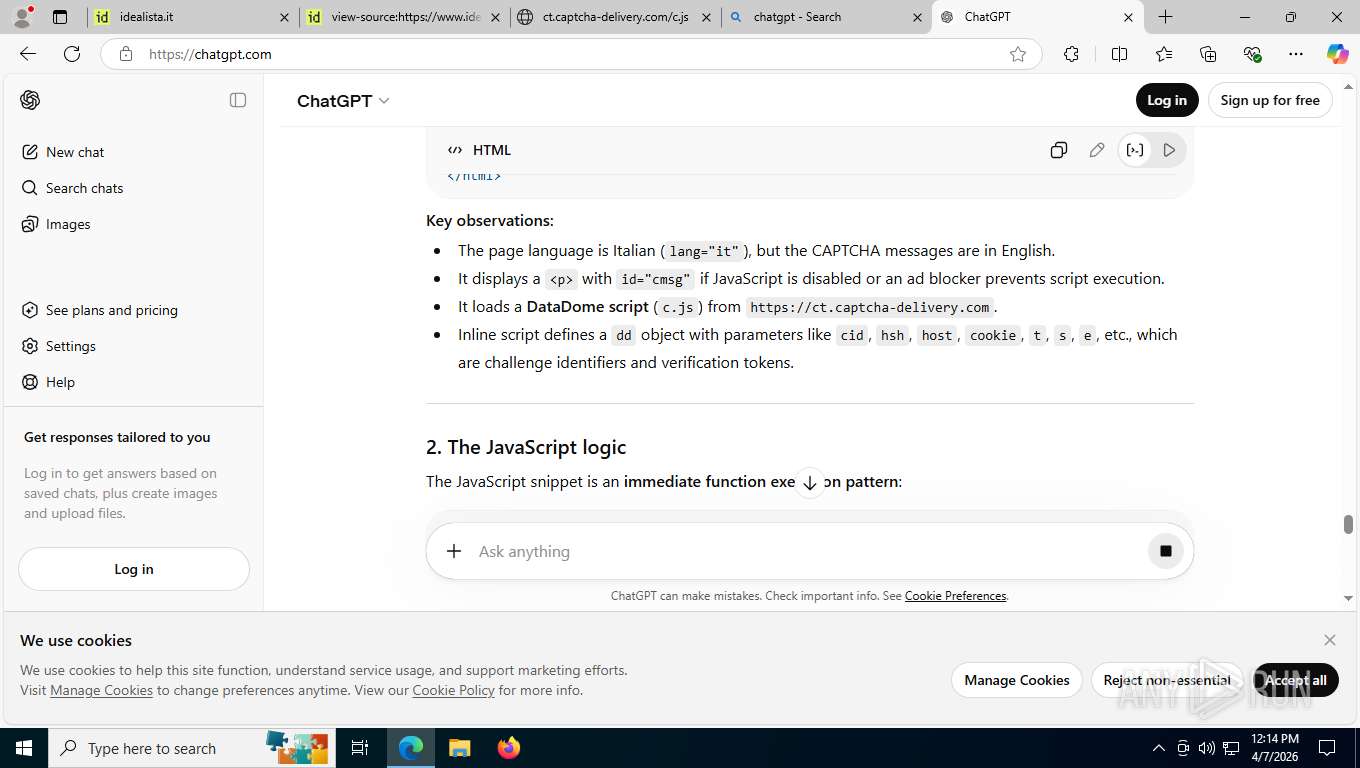Open a new browser tab
Screen dimensions: 1360x768
tap(1166, 17)
